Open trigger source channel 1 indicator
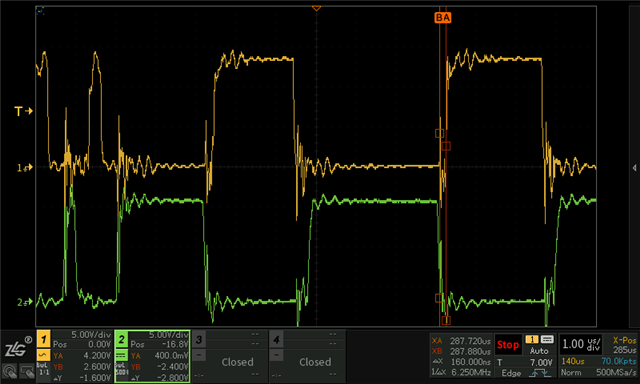The width and height of the screenshot is (640, 384). point(532,340)
